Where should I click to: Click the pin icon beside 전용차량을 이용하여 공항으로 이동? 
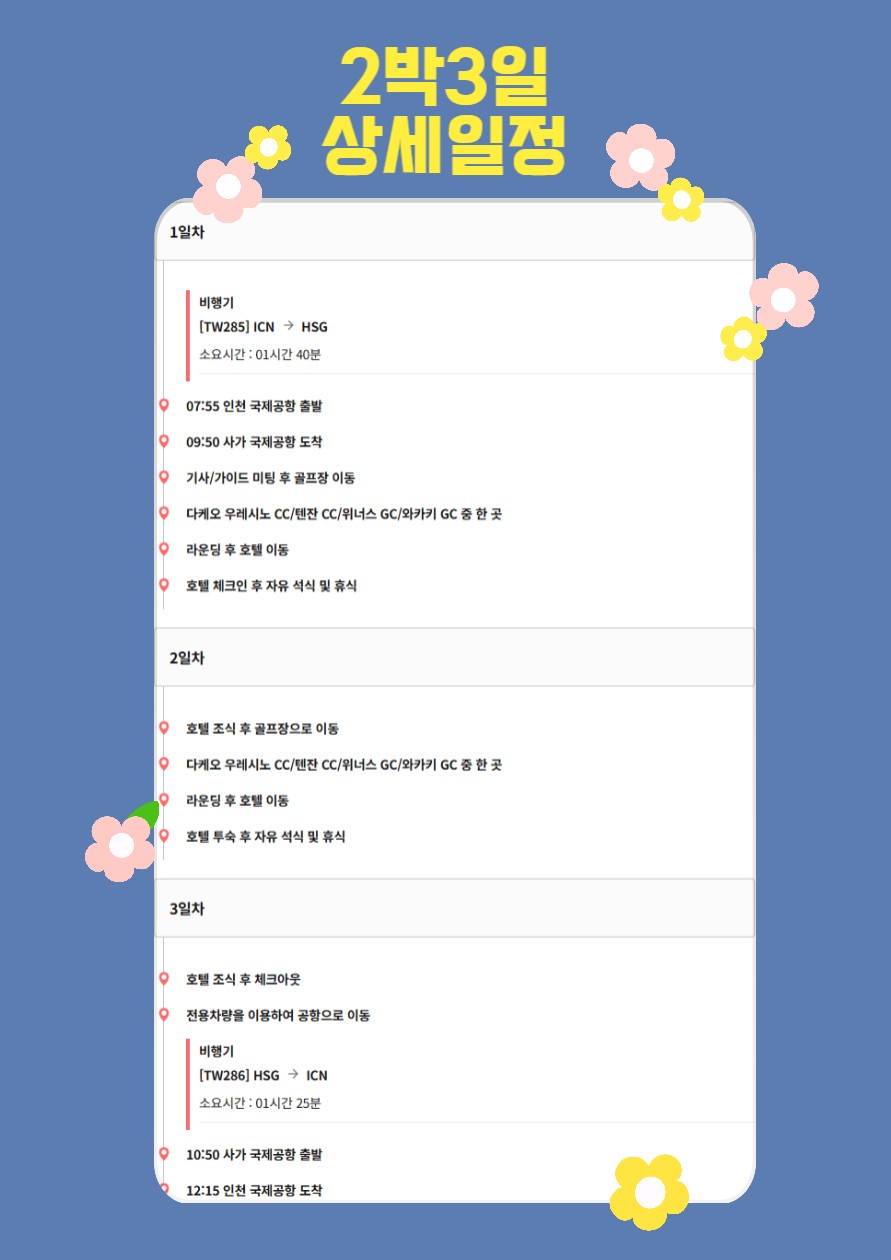164,1016
